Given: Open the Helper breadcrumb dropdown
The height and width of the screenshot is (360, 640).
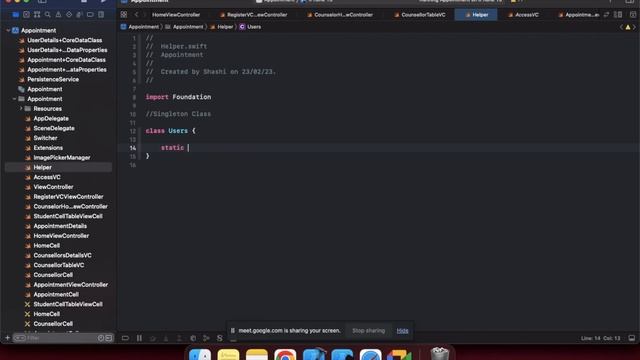Looking at the screenshot, I should coord(222,27).
